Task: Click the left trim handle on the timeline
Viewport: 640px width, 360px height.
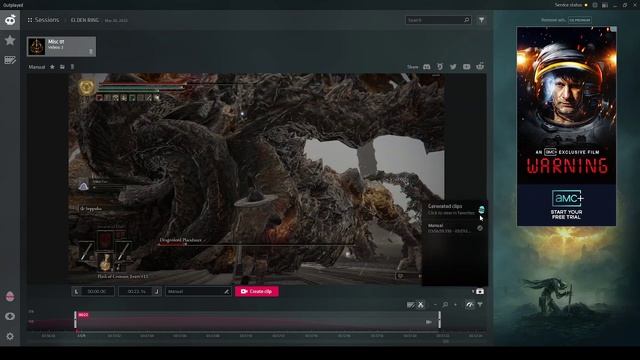Action: [75, 320]
